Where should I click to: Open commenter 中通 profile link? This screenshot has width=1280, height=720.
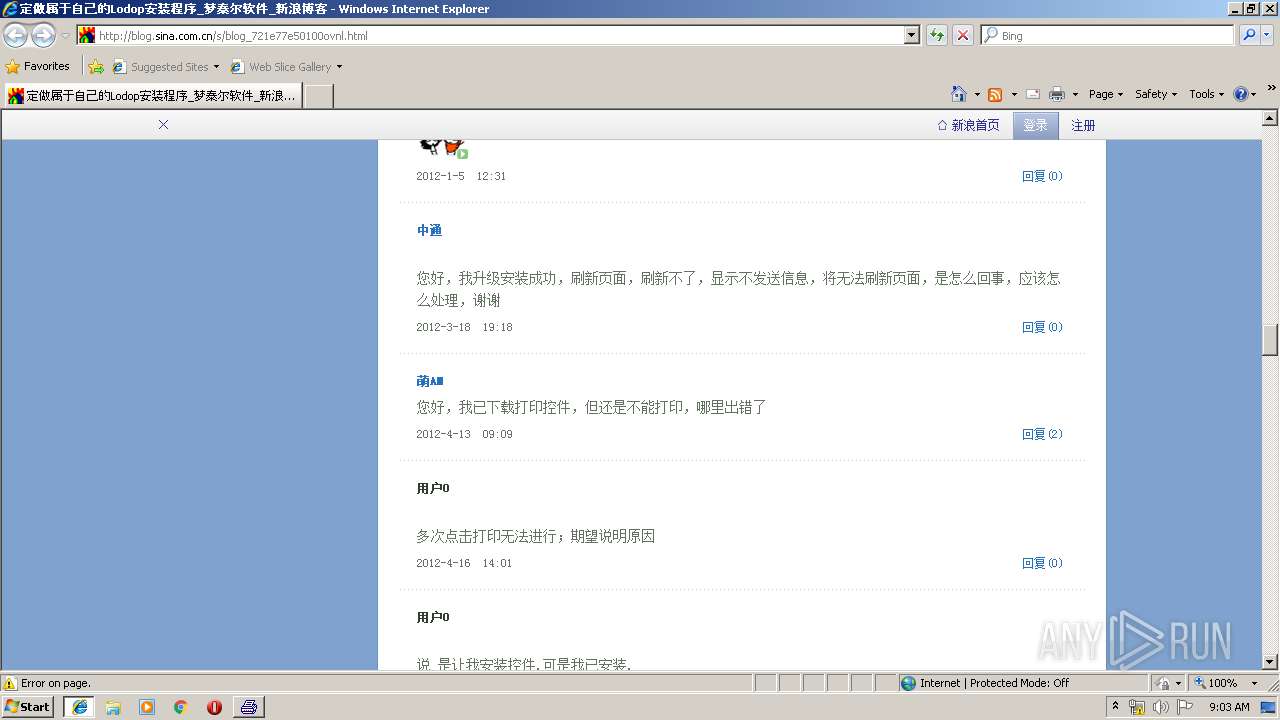[429, 230]
